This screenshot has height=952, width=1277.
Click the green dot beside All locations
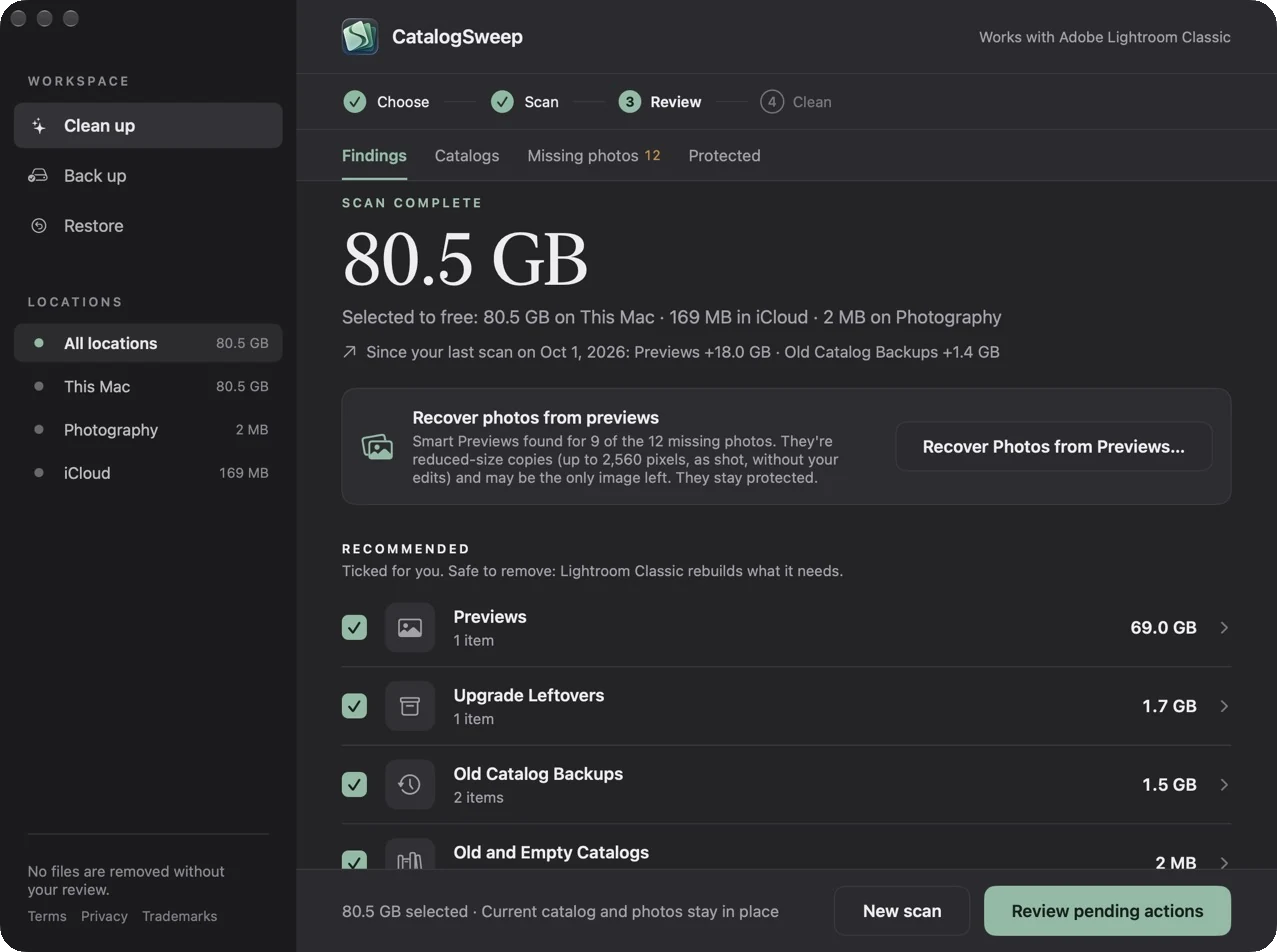39,343
